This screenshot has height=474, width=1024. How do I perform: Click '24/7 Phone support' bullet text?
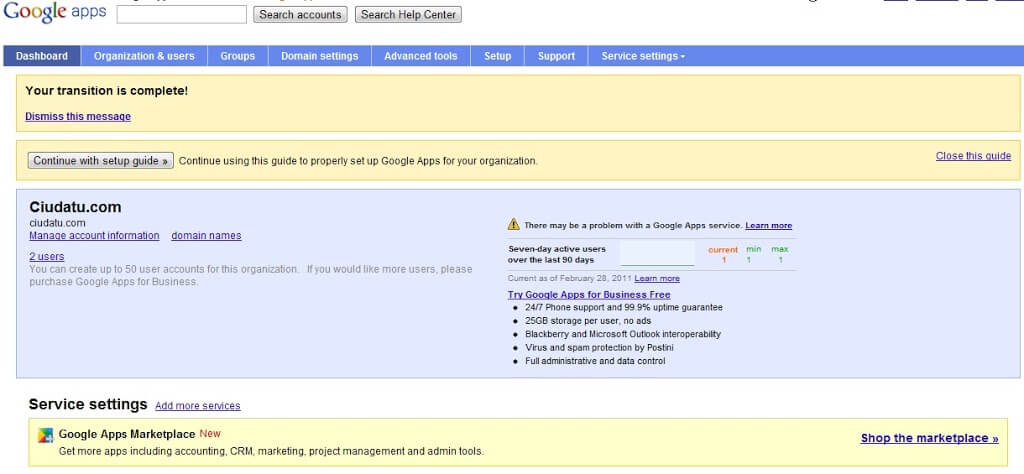click(624, 308)
